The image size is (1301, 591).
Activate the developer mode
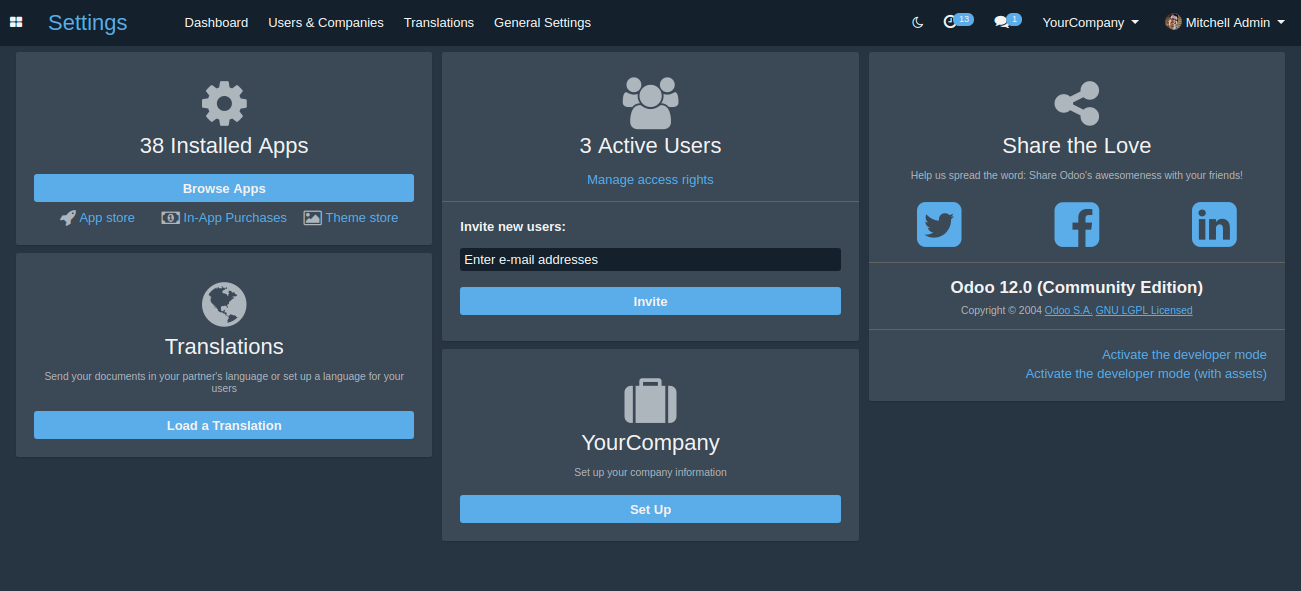pos(1184,355)
